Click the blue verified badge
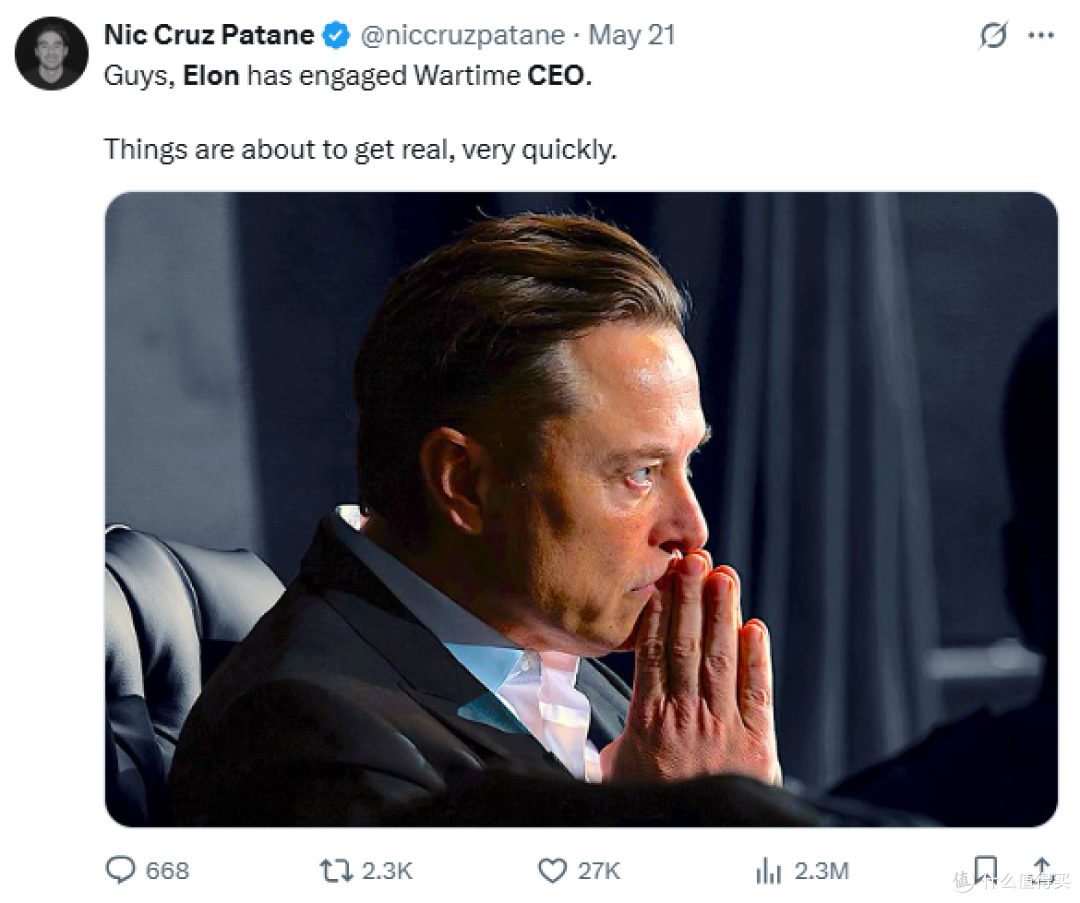 tap(337, 35)
